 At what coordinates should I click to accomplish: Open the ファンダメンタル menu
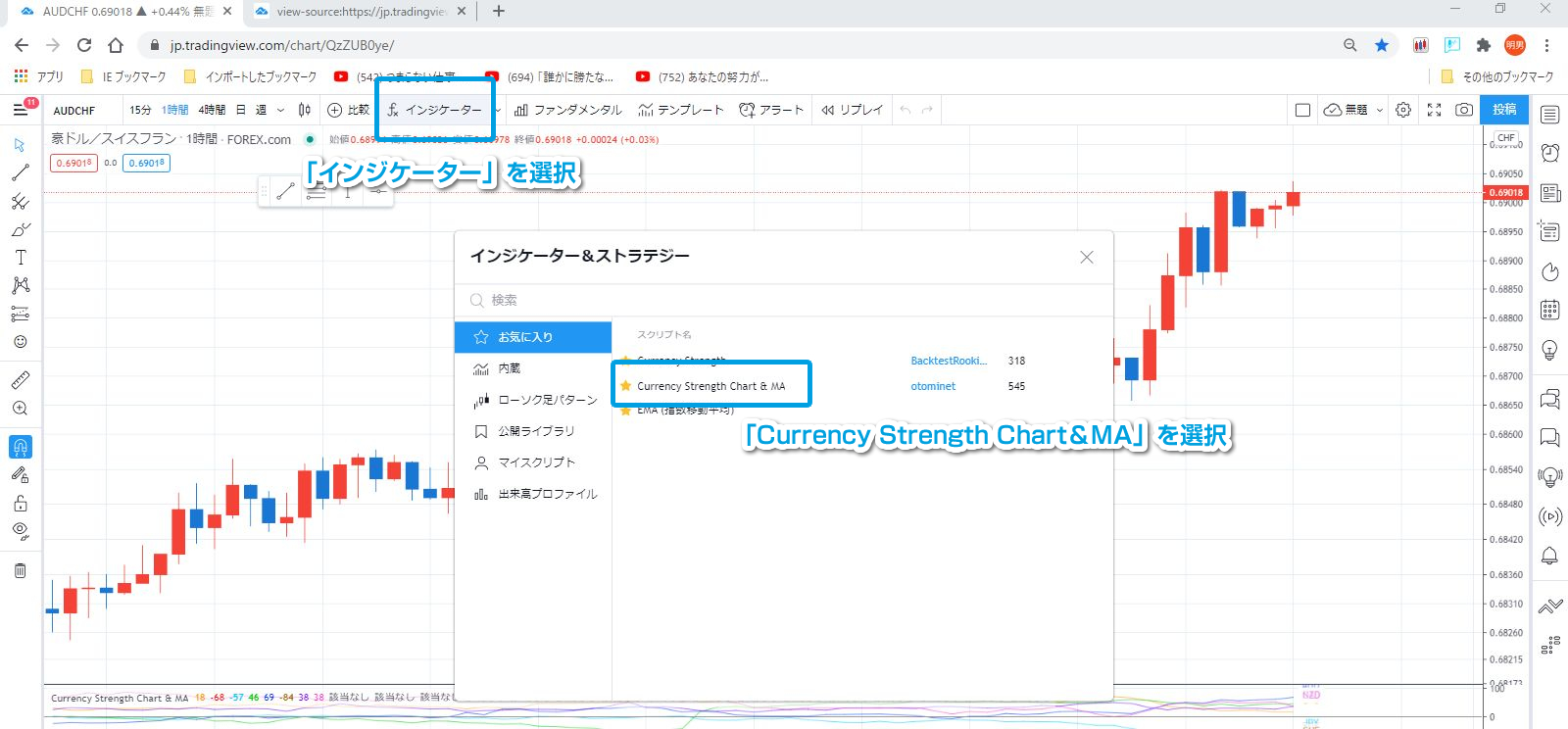coord(567,110)
